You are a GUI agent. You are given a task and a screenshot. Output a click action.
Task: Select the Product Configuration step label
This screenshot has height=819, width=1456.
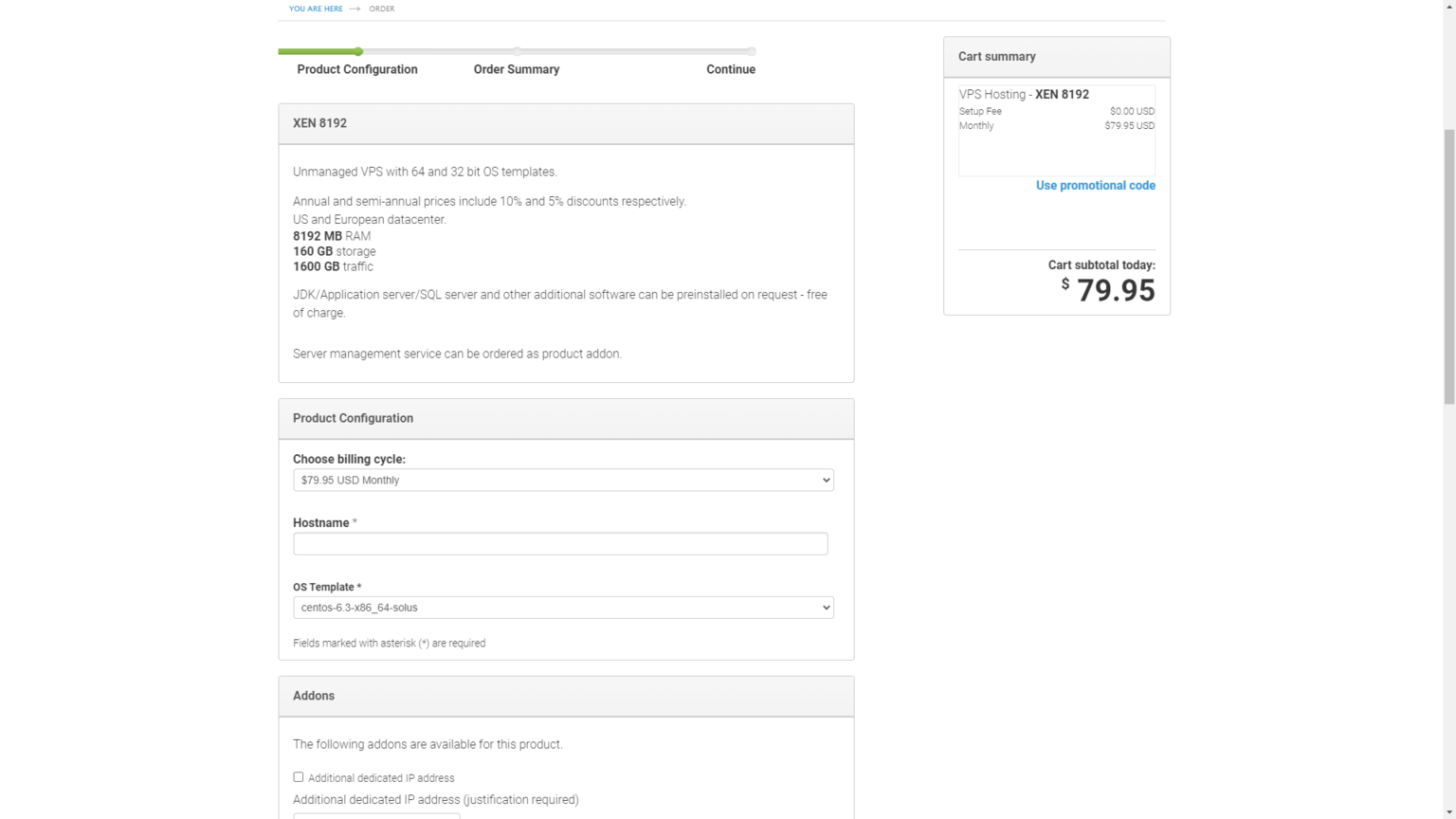[x=357, y=69]
